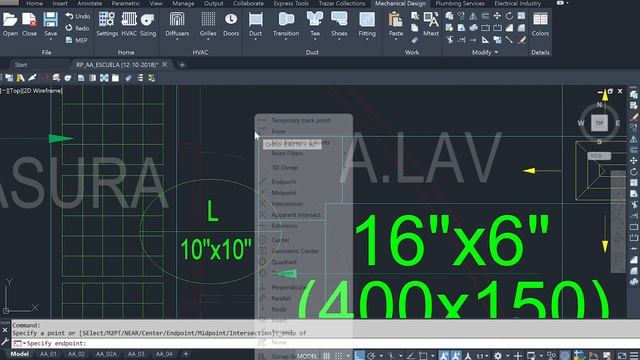Expand the Tee dropdown arrow
640x360 pixels.
pos(315,40)
